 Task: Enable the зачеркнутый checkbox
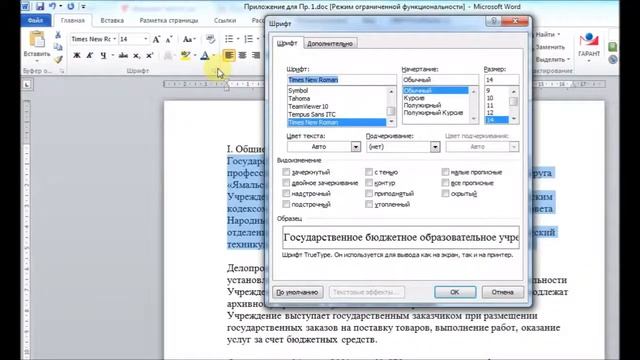pyautogui.click(x=286, y=172)
